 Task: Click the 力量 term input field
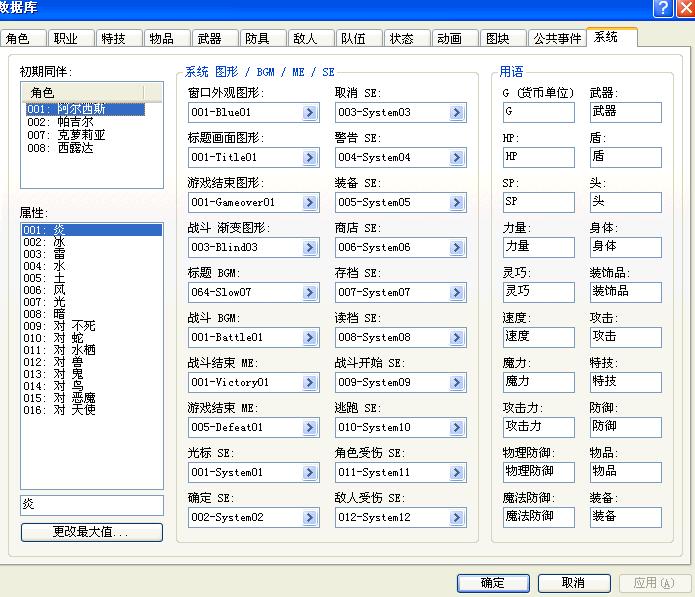(x=539, y=247)
